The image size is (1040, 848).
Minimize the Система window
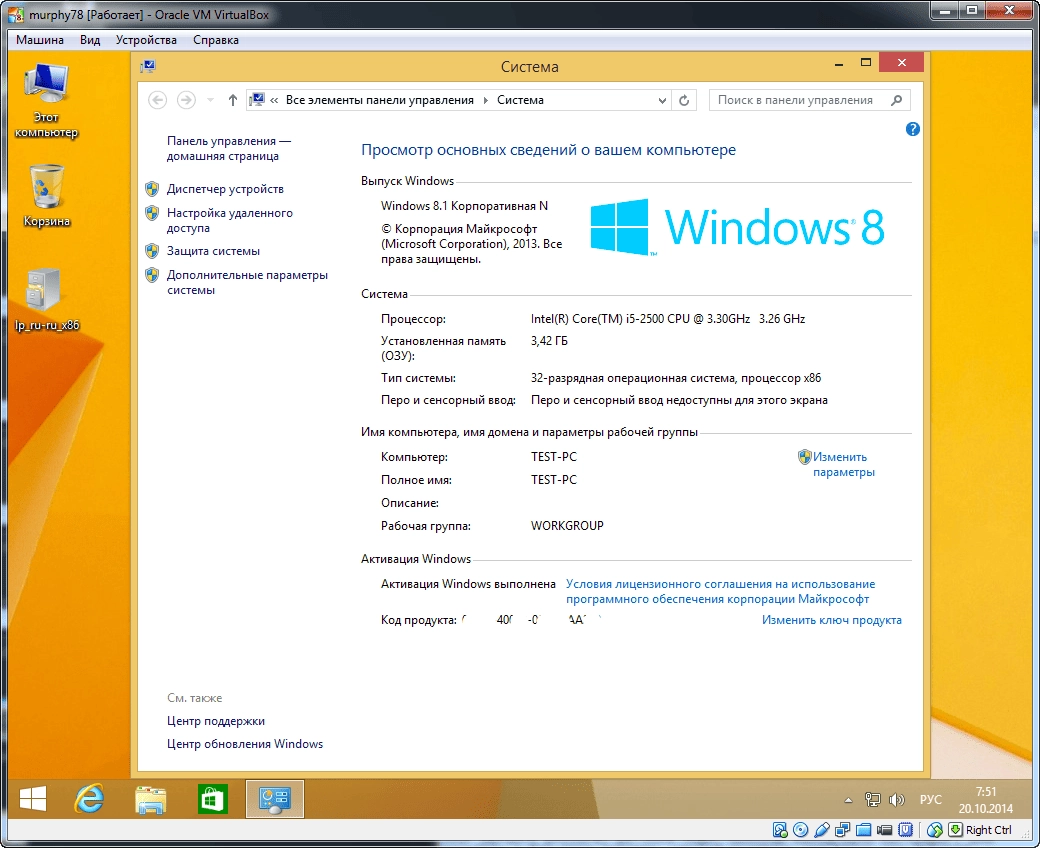coord(839,64)
